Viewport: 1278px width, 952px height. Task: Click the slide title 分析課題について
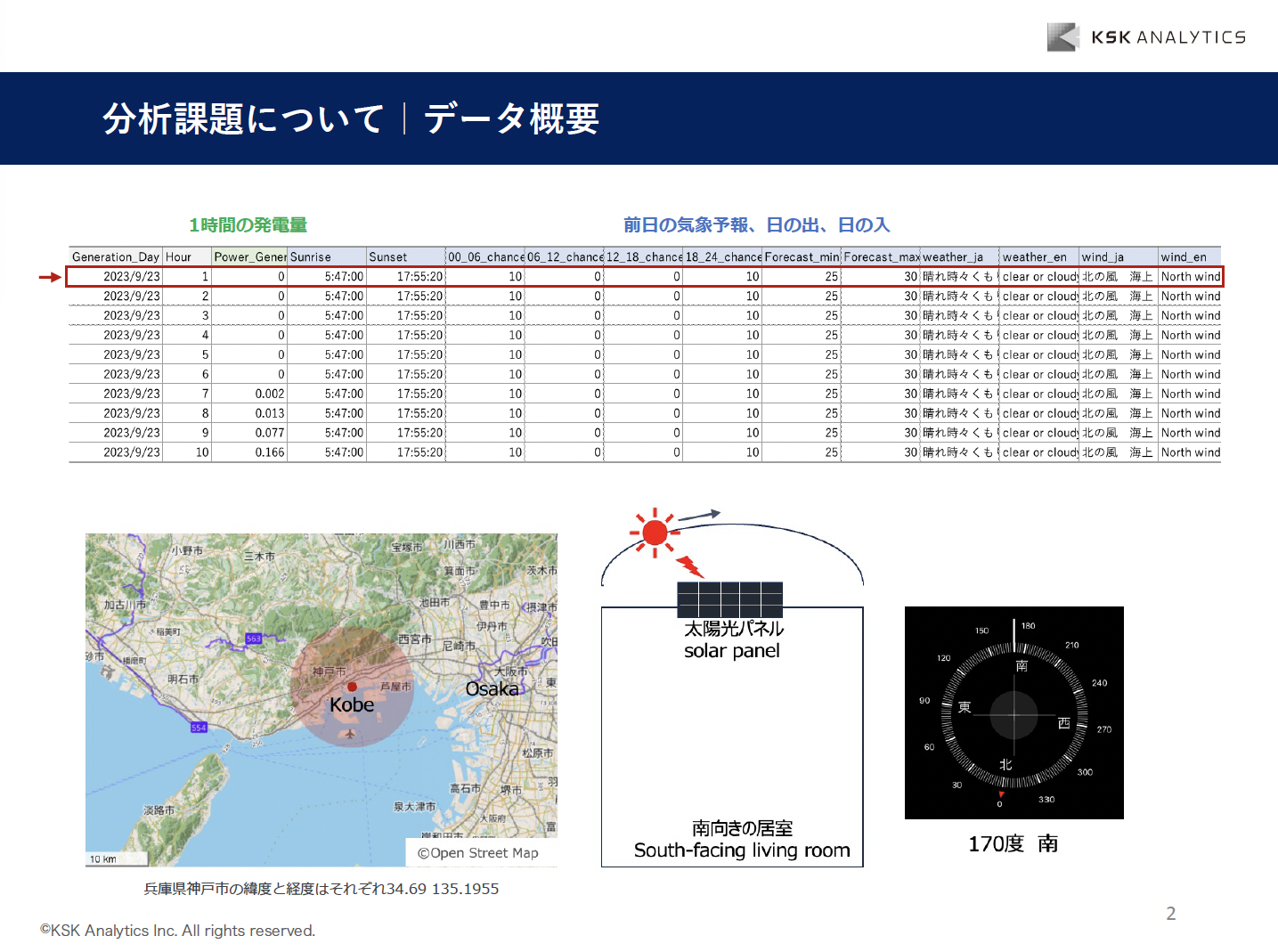click(243, 118)
